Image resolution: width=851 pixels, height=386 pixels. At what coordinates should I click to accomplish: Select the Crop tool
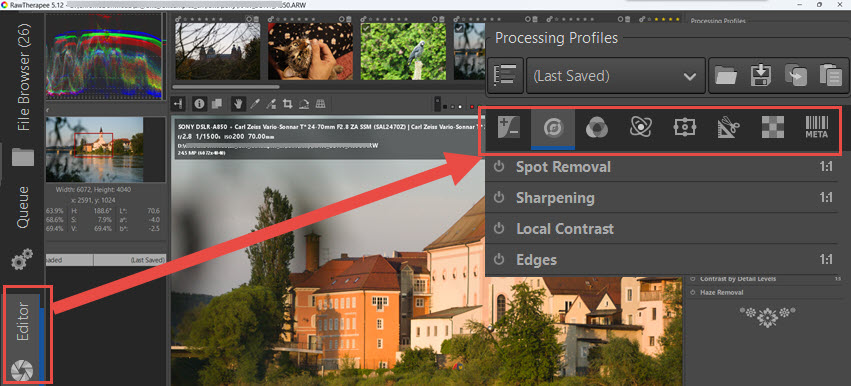click(288, 103)
